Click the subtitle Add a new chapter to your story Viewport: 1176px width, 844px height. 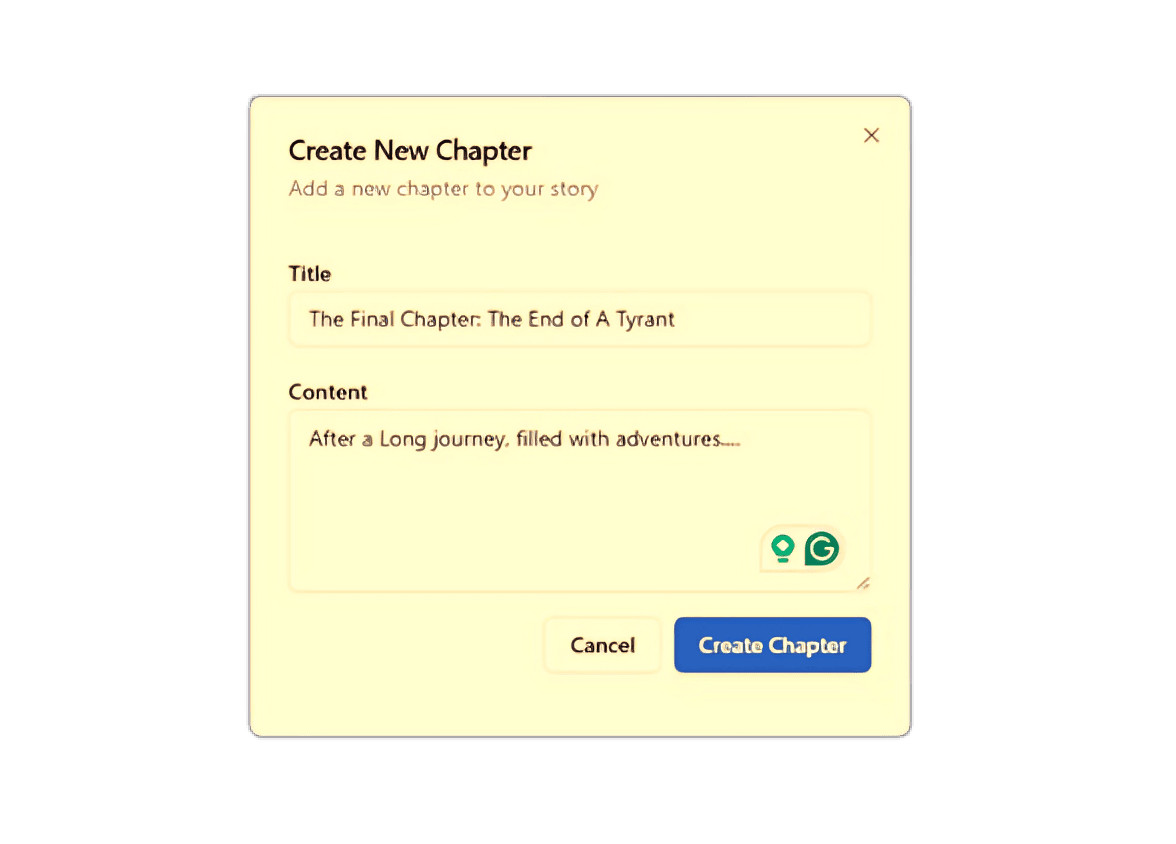443,188
